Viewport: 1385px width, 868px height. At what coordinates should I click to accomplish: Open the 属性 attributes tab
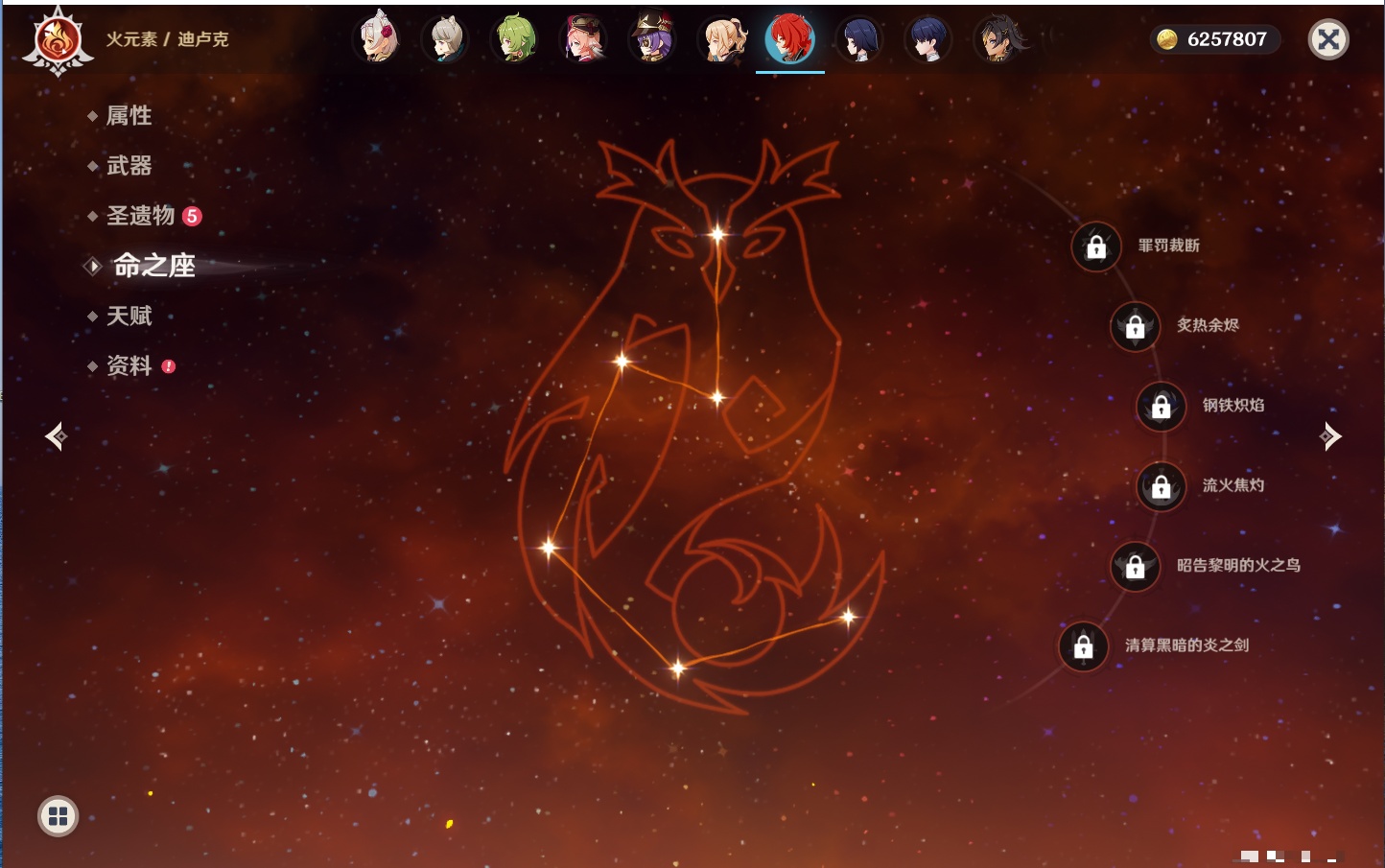(129, 116)
